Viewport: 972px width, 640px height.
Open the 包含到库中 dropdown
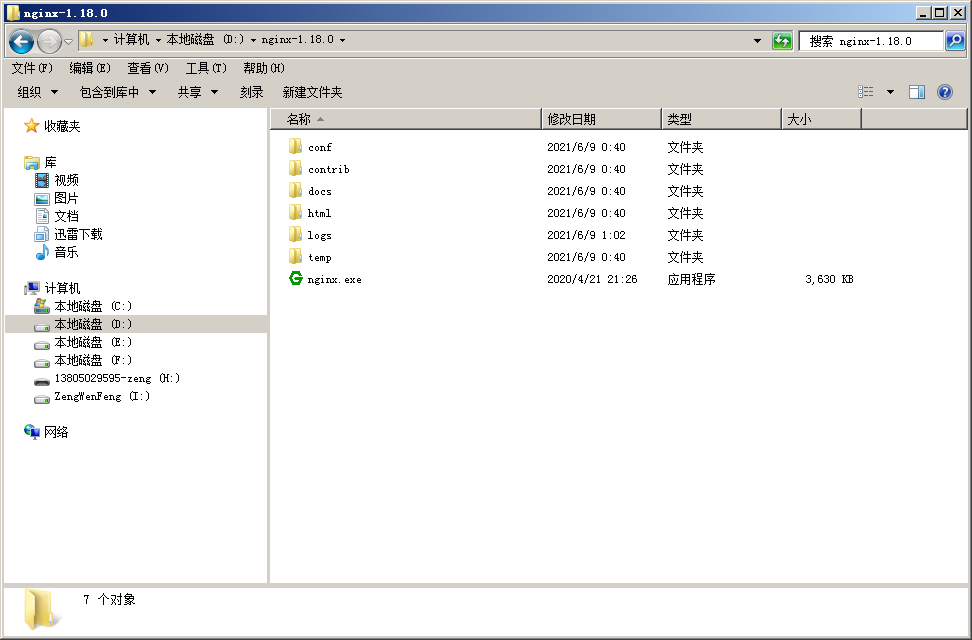click(118, 92)
